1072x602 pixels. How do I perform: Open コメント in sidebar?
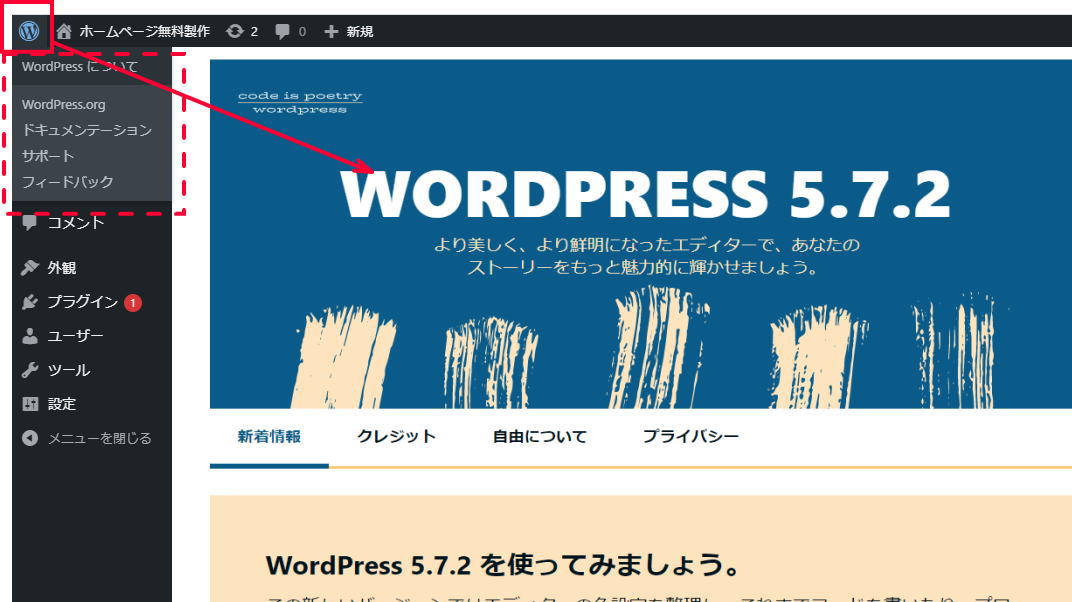tap(76, 223)
